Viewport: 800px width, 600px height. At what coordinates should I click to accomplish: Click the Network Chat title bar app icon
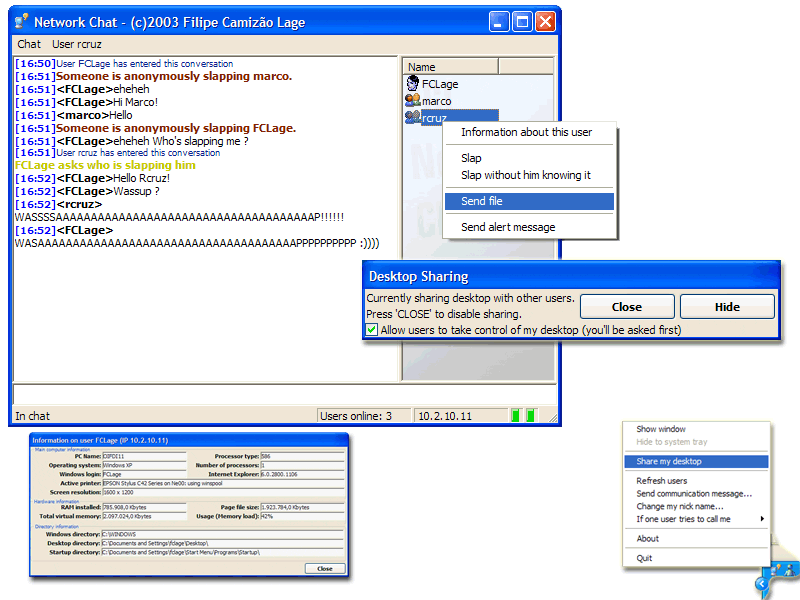[x=21, y=21]
